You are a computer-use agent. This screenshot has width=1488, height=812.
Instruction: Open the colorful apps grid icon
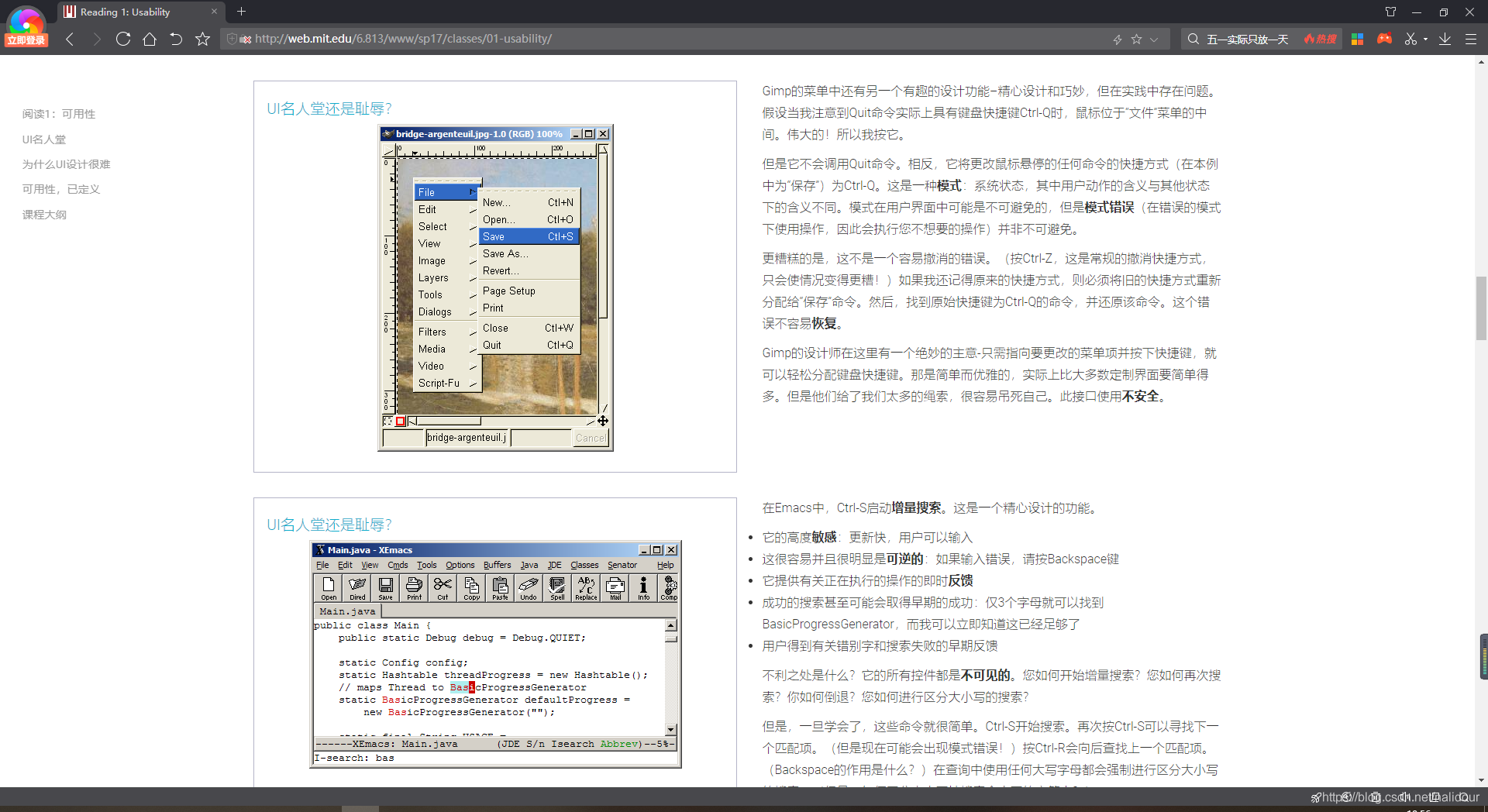[1357, 39]
